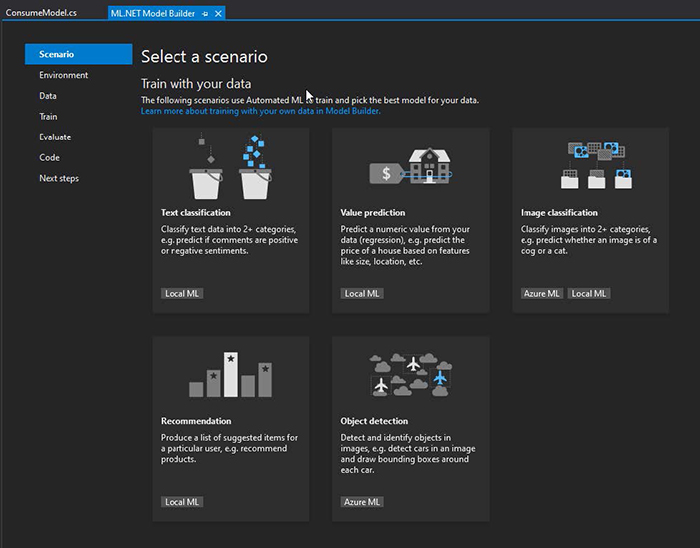
Task: Close the ML.NET Model Builder tab
Action: coord(218,13)
